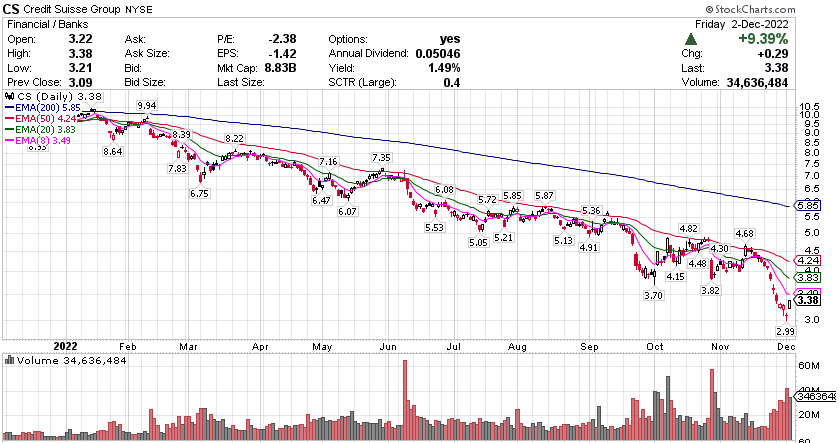Screen dimensions: 840x443
Task: Click the Annual Dividend value 0.05046
Action: pos(438,54)
